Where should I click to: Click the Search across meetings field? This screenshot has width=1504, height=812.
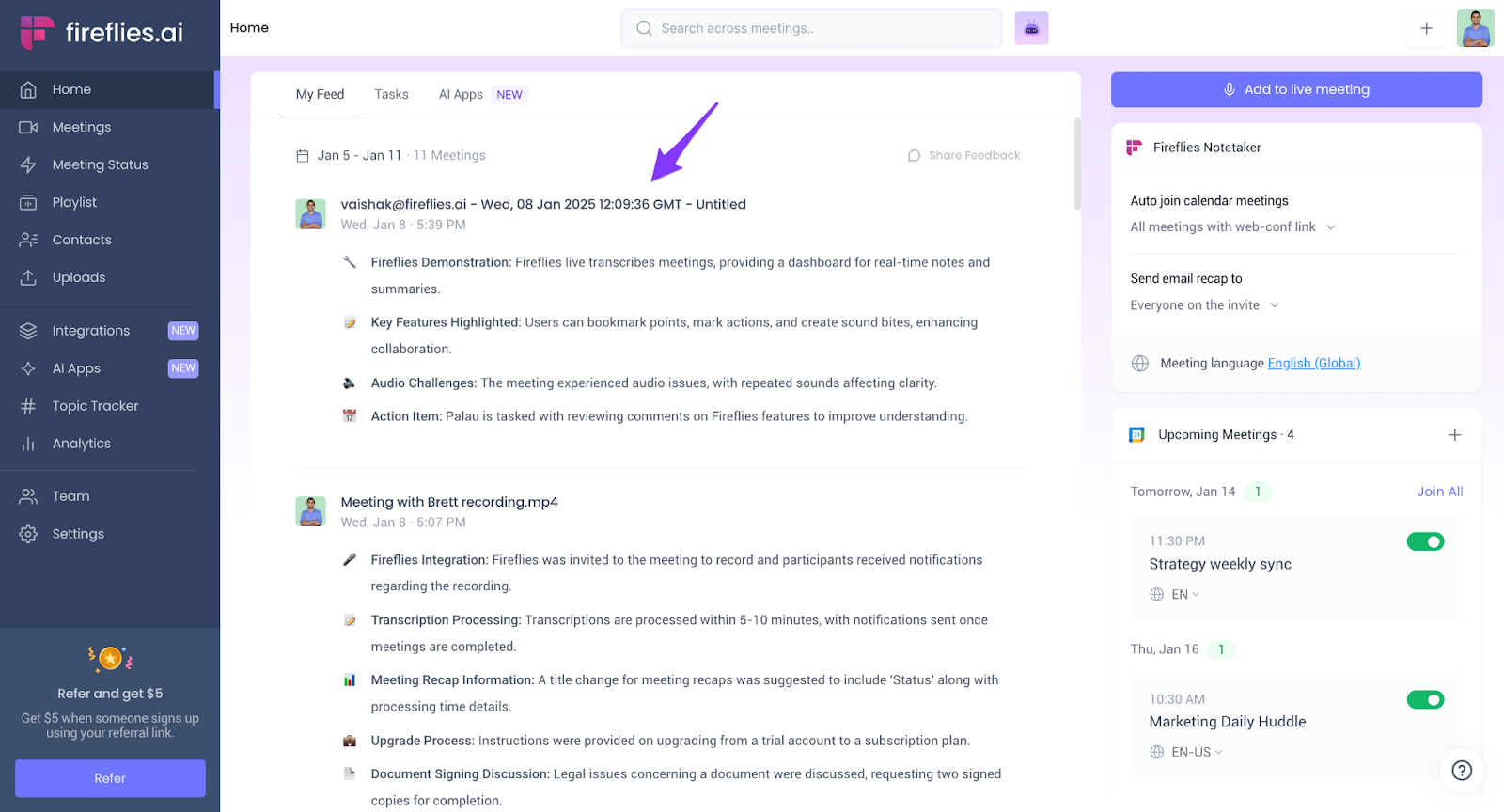(x=811, y=28)
